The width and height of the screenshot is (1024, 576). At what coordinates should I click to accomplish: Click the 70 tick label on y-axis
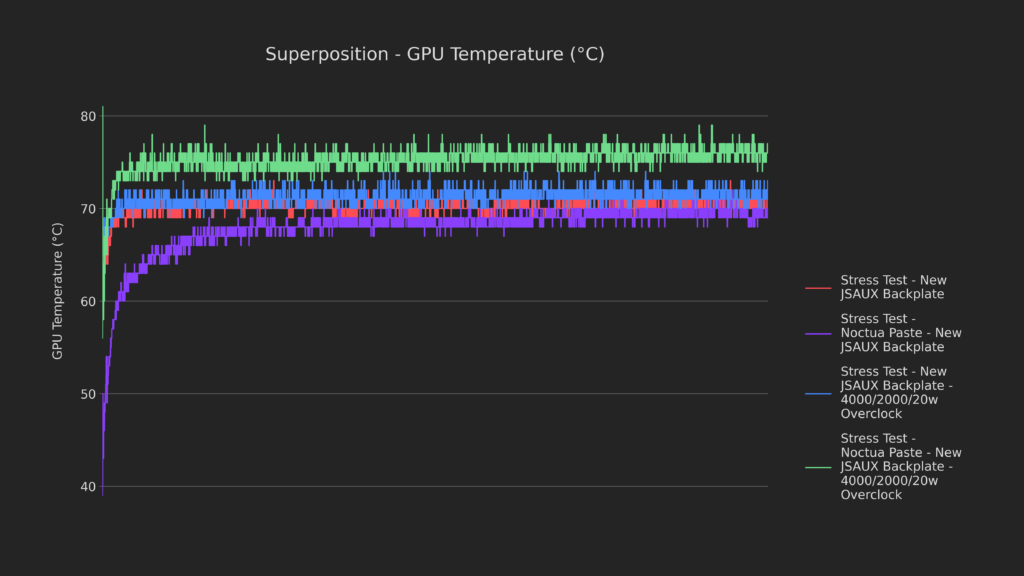click(88, 209)
